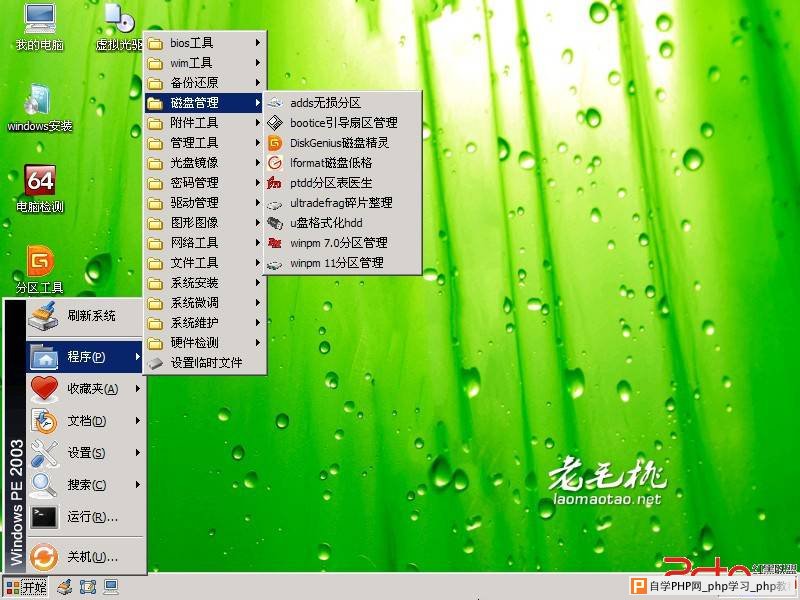
Task: Select the 程序(P) start menu item
Action: (85, 357)
